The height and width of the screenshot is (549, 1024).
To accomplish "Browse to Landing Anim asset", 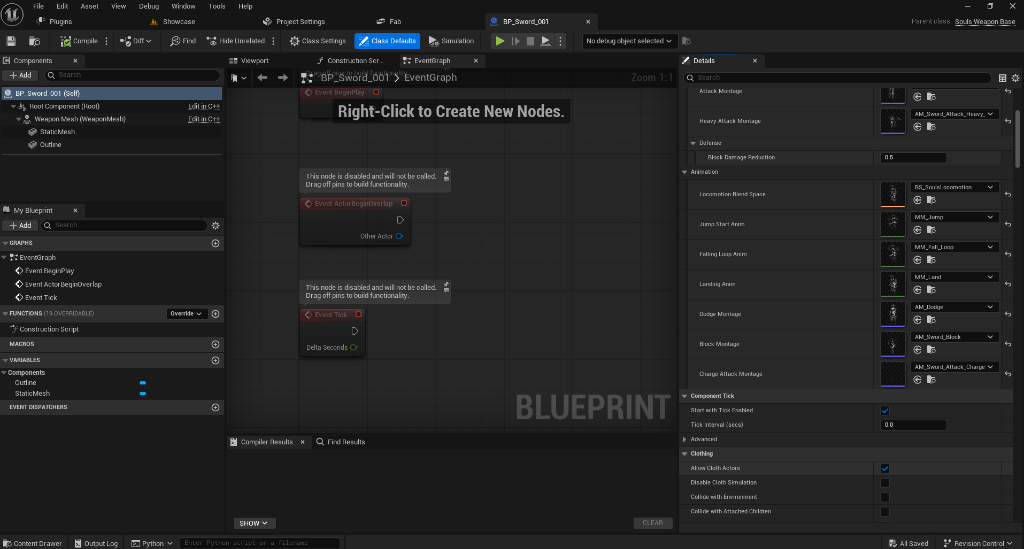I will [931, 290].
